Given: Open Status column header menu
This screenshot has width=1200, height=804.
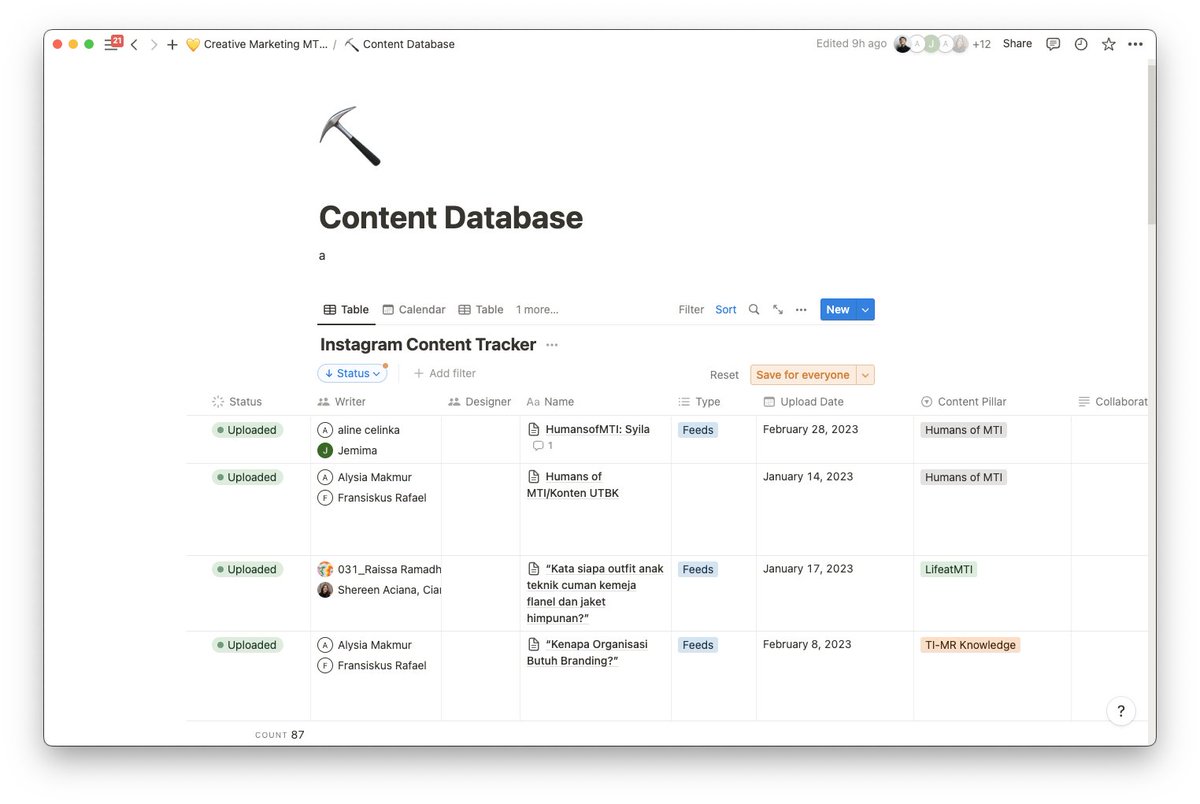Looking at the screenshot, I should pos(237,402).
